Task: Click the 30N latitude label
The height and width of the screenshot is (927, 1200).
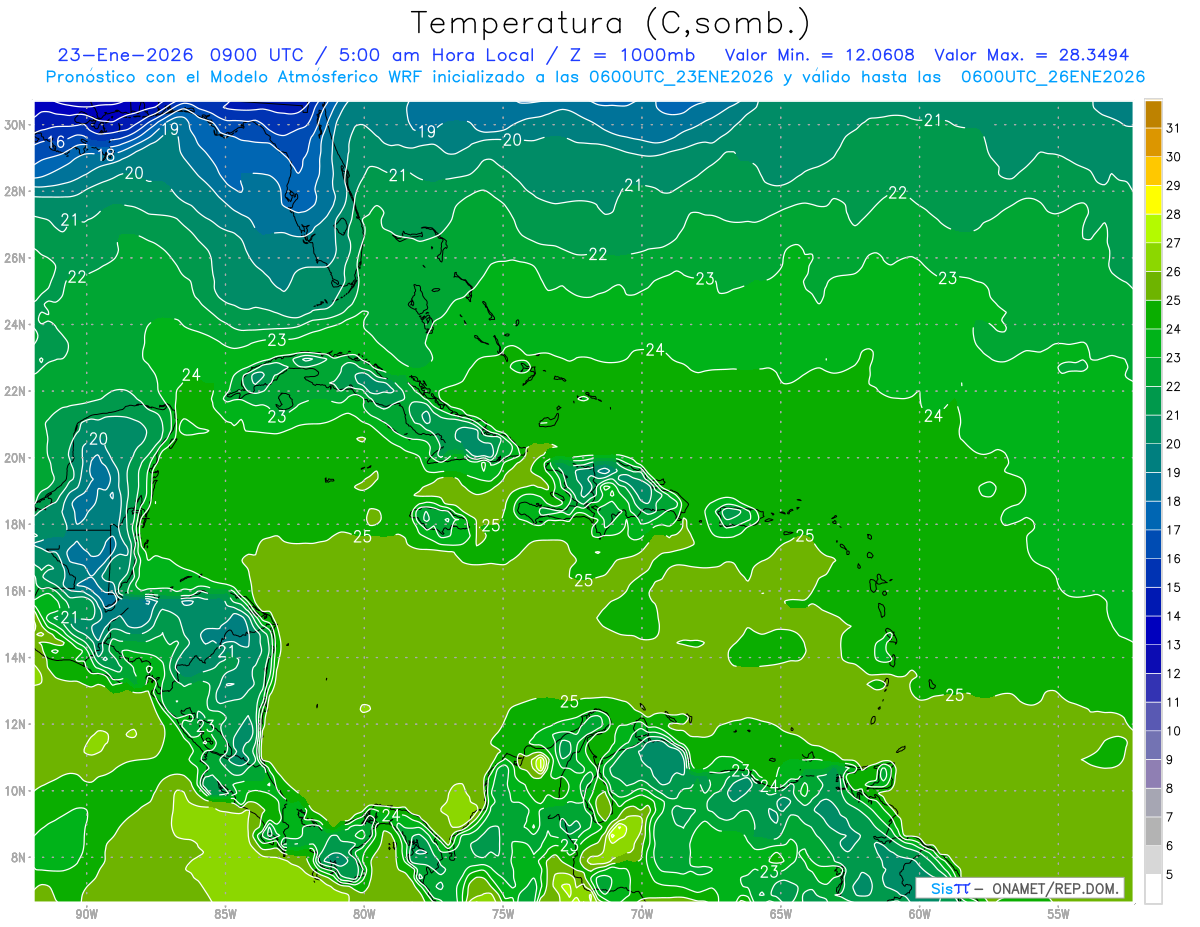Action: click(x=17, y=124)
